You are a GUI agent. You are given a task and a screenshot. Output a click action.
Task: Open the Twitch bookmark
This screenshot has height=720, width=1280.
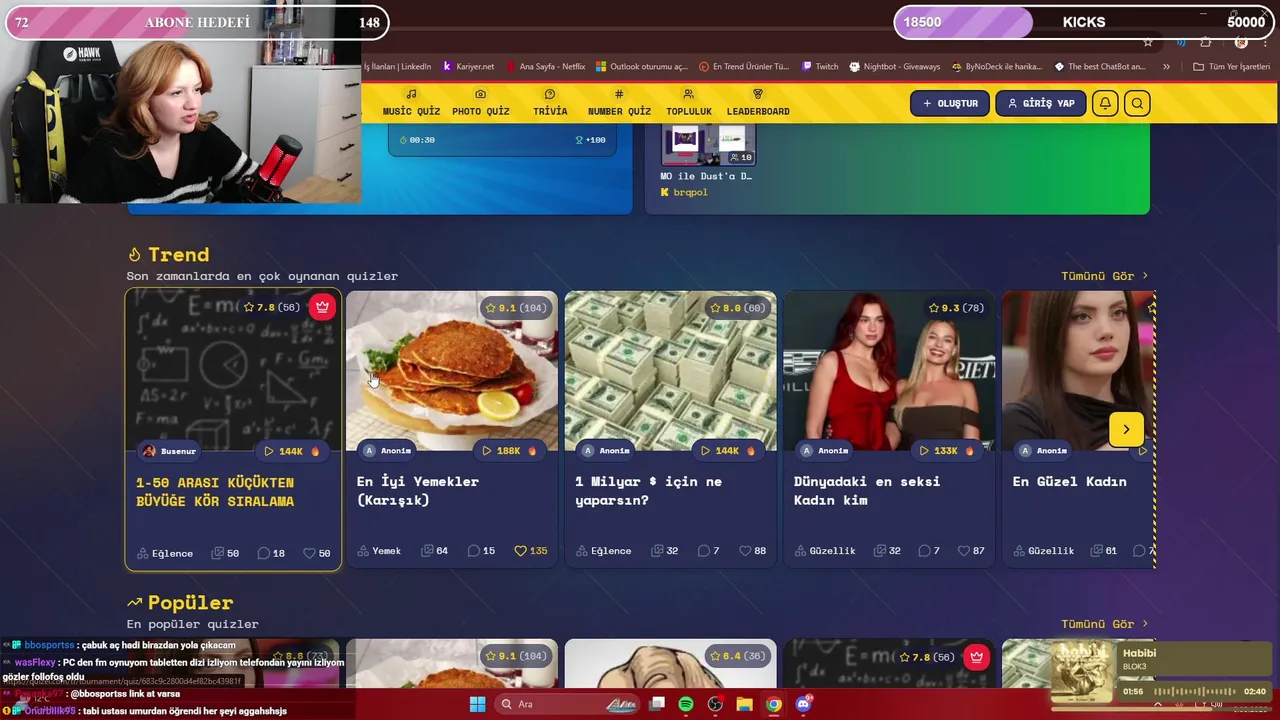tap(820, 67)
